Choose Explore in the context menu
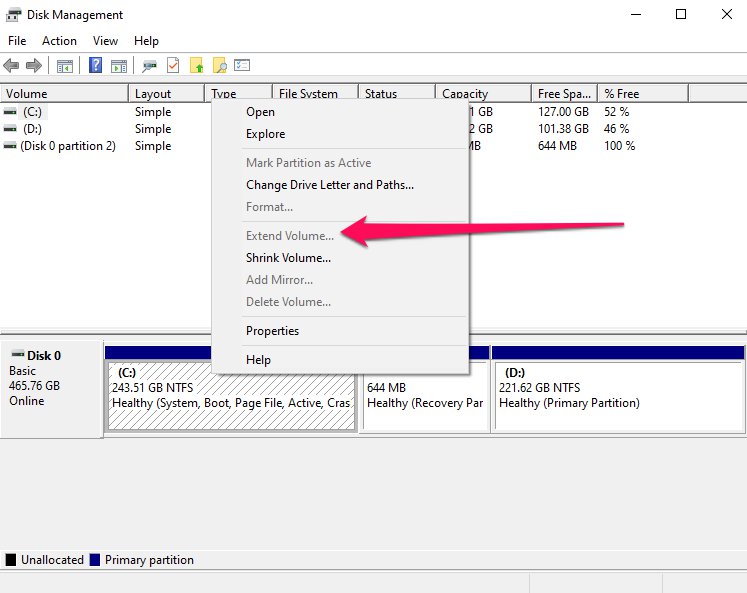The width and height of the screenshot is (747, 593). point(265,134)
